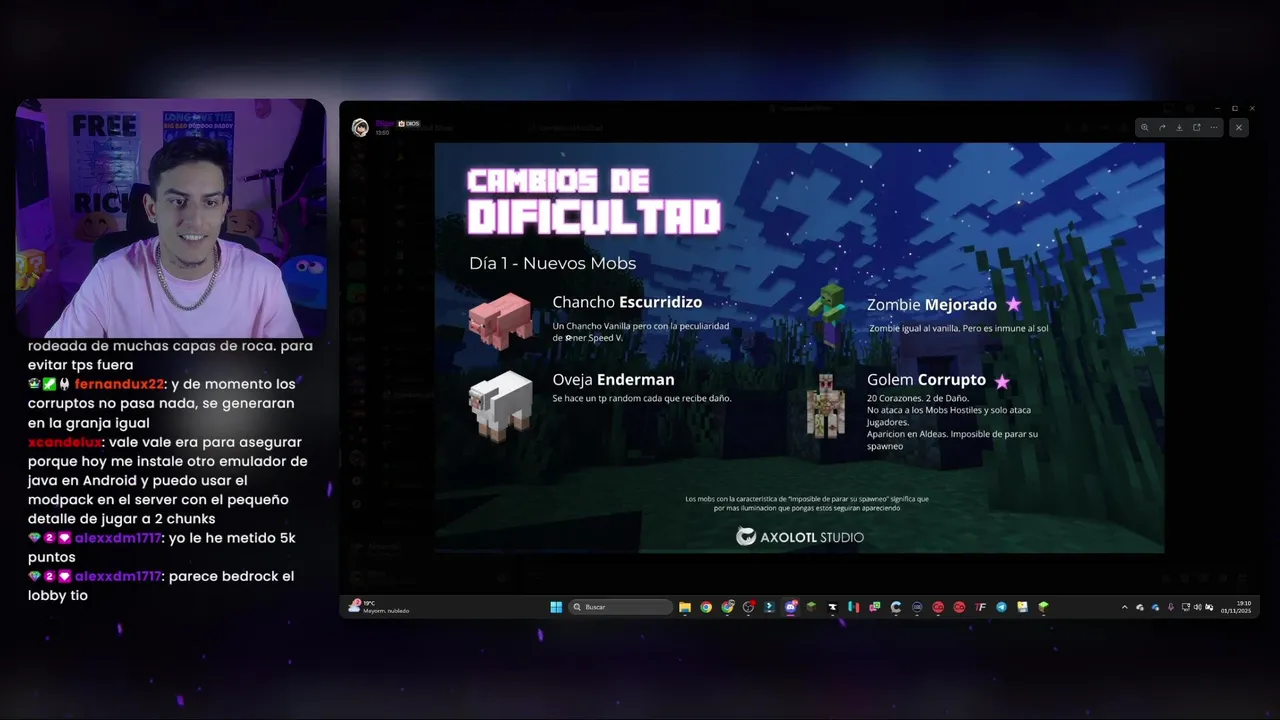Screen dimensions: 1280x720
Task: Open the TF taskbar app icon
Action: click(980, 607)
